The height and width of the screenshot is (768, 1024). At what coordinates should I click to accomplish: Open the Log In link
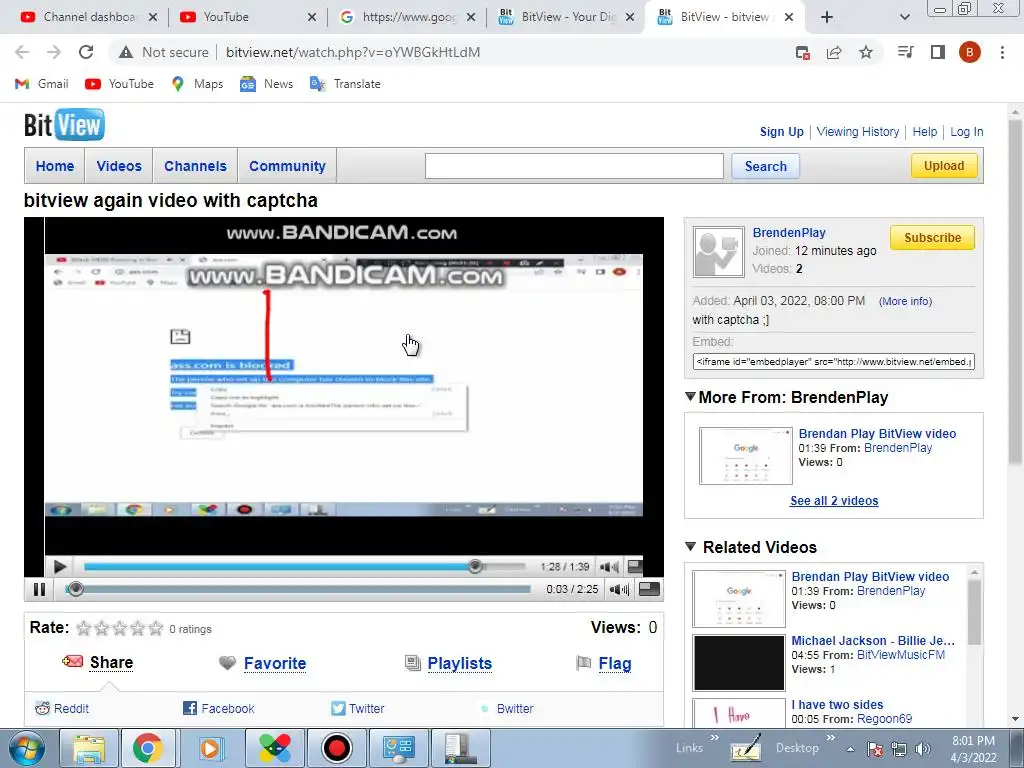[967, 131]
